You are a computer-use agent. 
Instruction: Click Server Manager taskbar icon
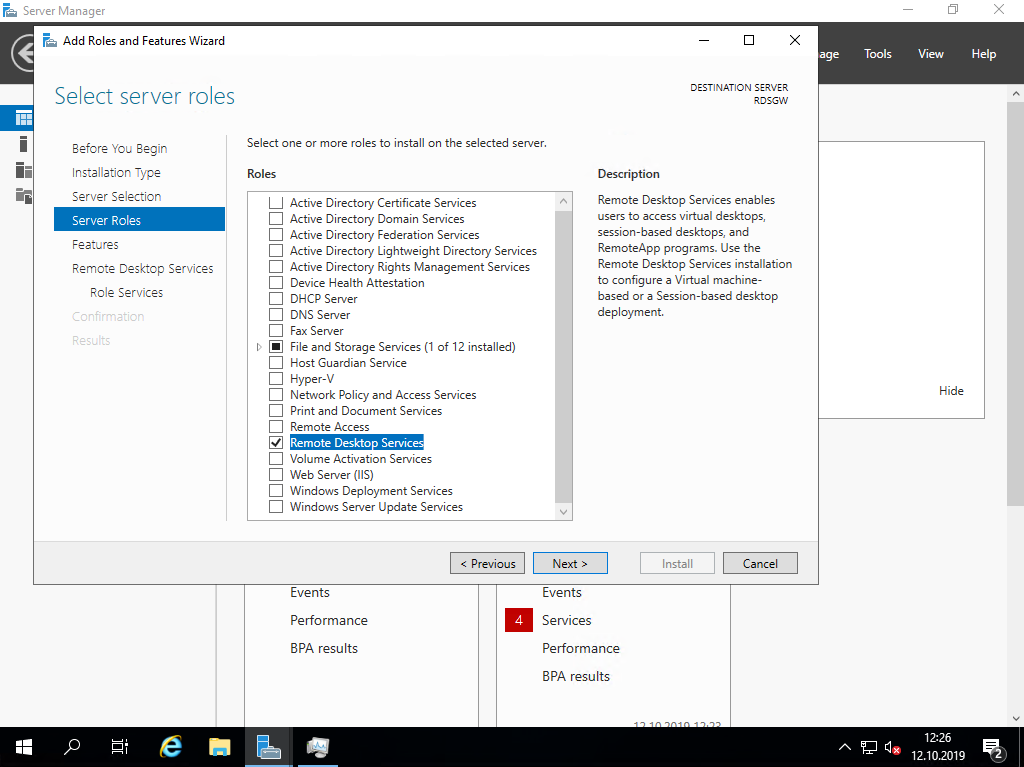click(268, 747)
